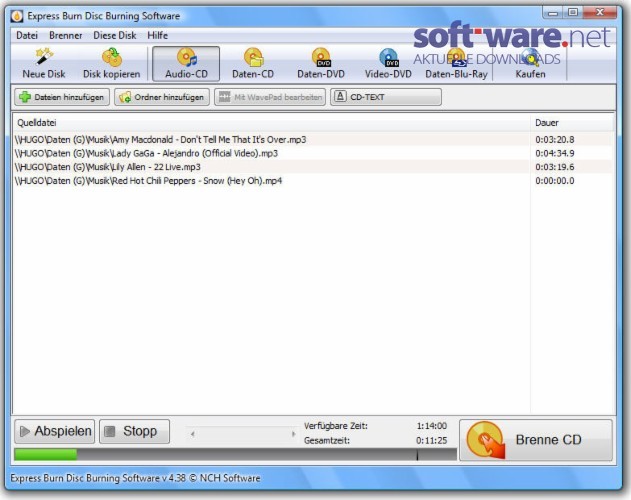Close the Express Burn window

[x=600, y=12]
